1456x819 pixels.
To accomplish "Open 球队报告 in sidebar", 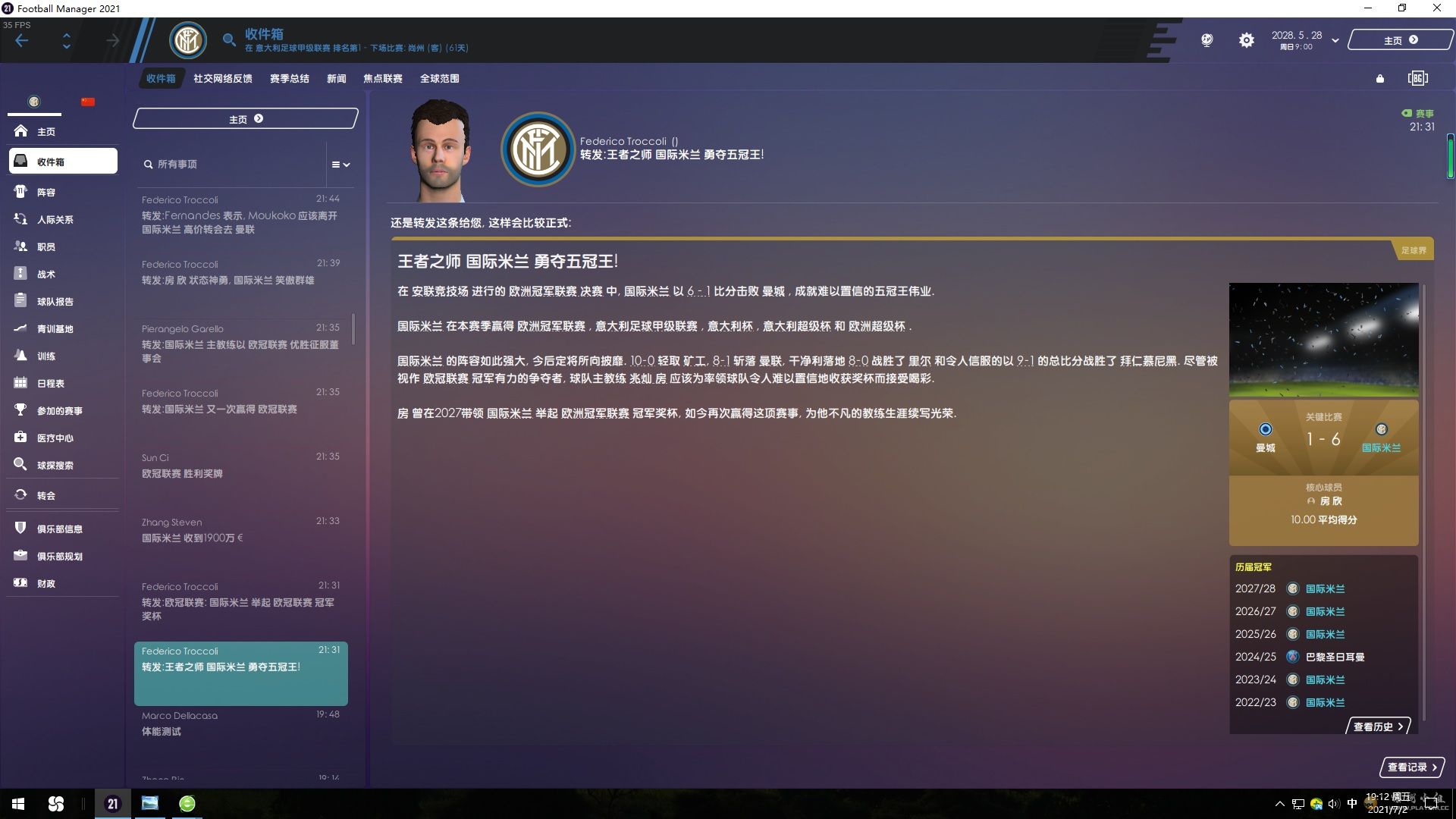I will point(62,301).
